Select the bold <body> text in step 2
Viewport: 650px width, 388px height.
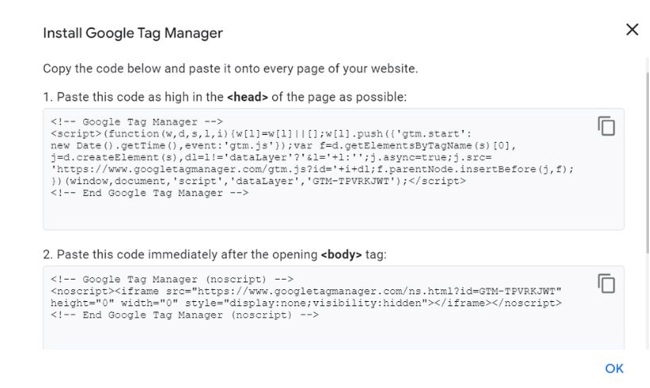[x=341, y=255]
